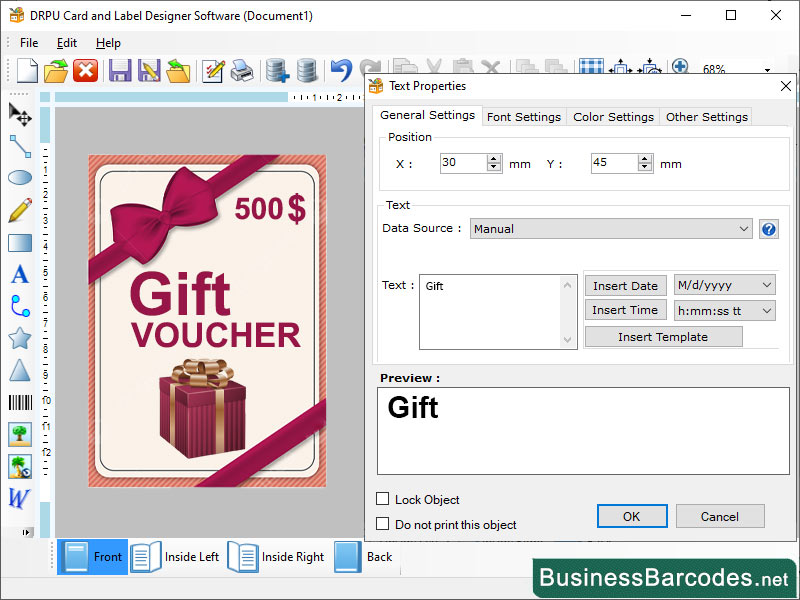Increase the X position using the up stepper
800x600 pixels.
point(494,159)
